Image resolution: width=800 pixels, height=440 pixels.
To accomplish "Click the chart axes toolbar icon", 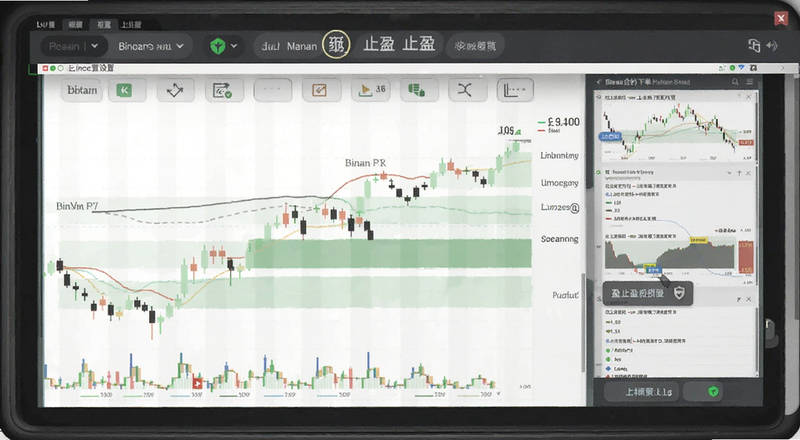I will point(515,90).
